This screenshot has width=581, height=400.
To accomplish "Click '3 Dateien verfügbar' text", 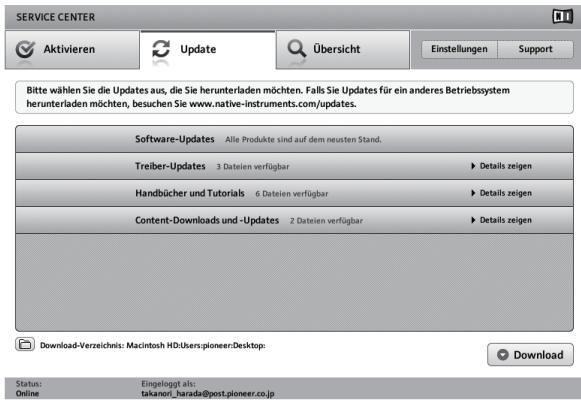I will coord(253,167).
